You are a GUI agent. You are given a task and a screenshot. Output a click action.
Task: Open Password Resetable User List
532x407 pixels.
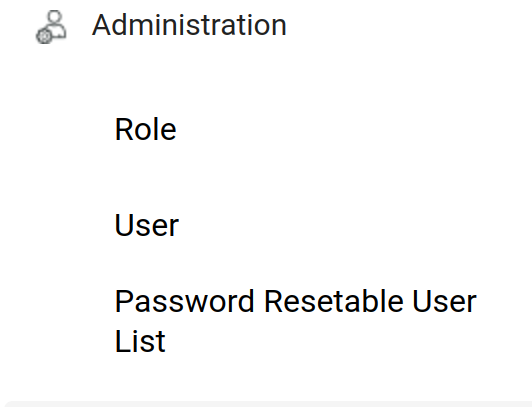point(296,321)
